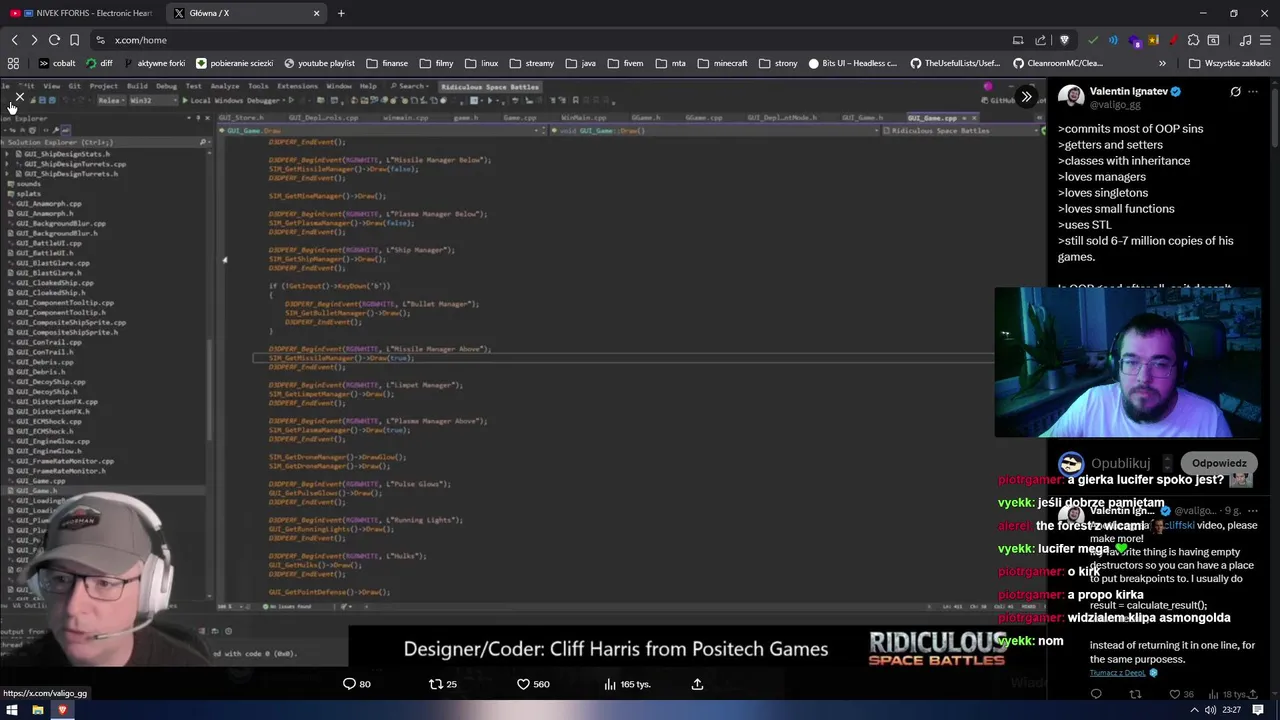
Task: Open the extensions puzzle menu
Action: click(1193, 40)
